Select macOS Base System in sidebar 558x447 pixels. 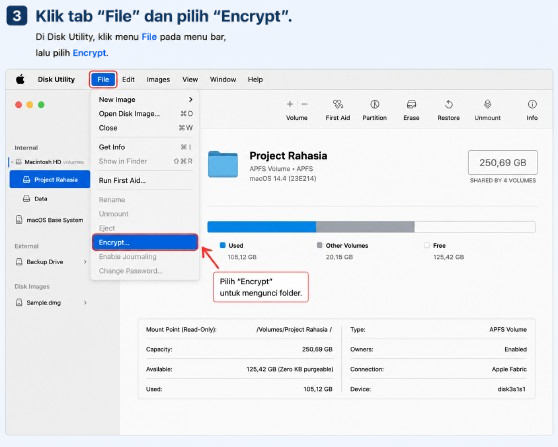[50, 220]
